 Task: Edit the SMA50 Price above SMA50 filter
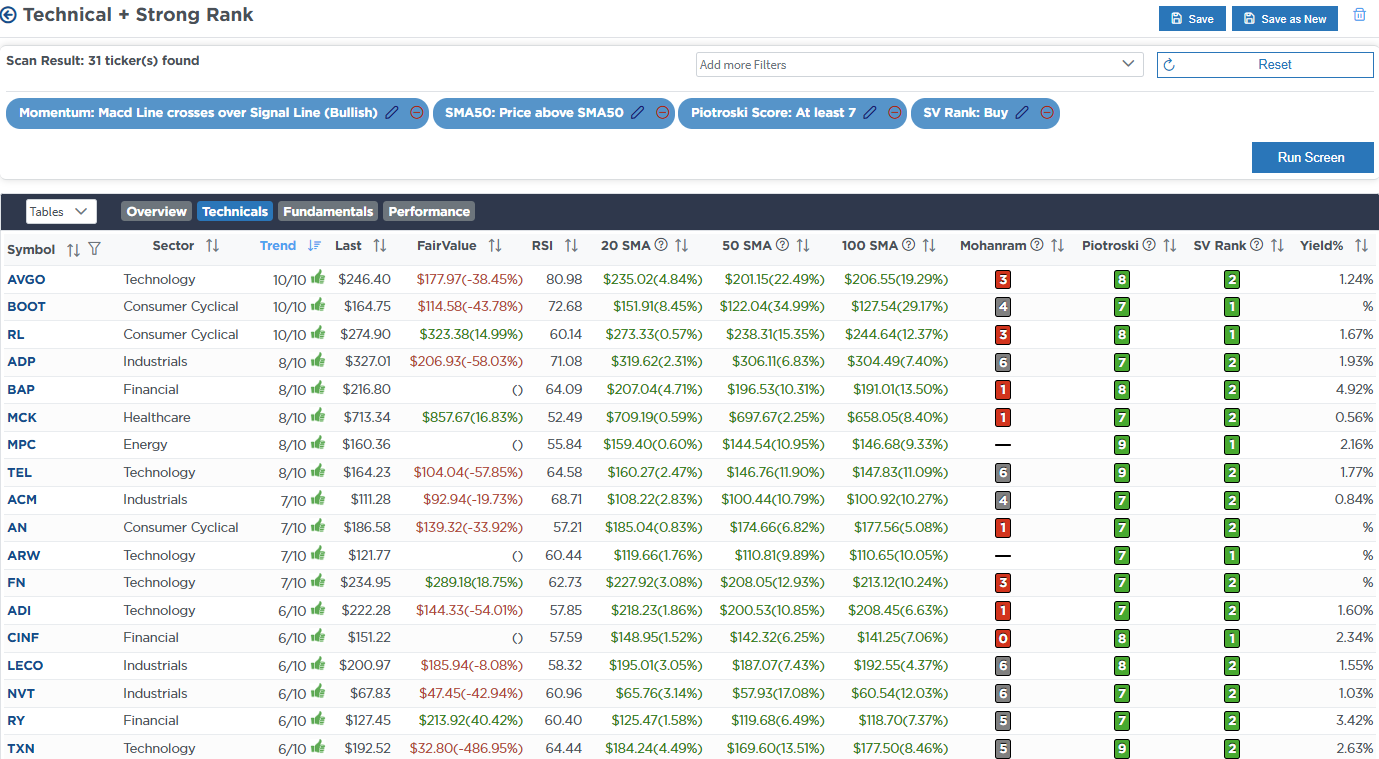coord(638,113)
